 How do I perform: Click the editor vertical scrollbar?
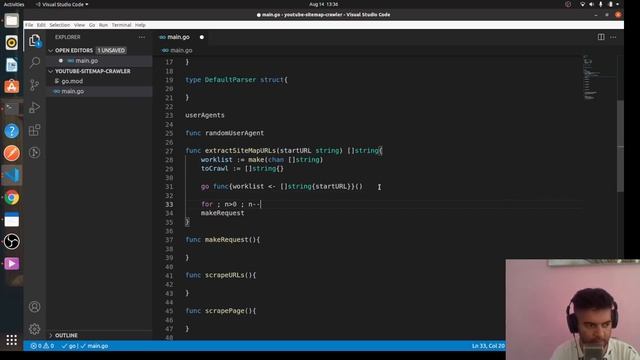point(620,146)
